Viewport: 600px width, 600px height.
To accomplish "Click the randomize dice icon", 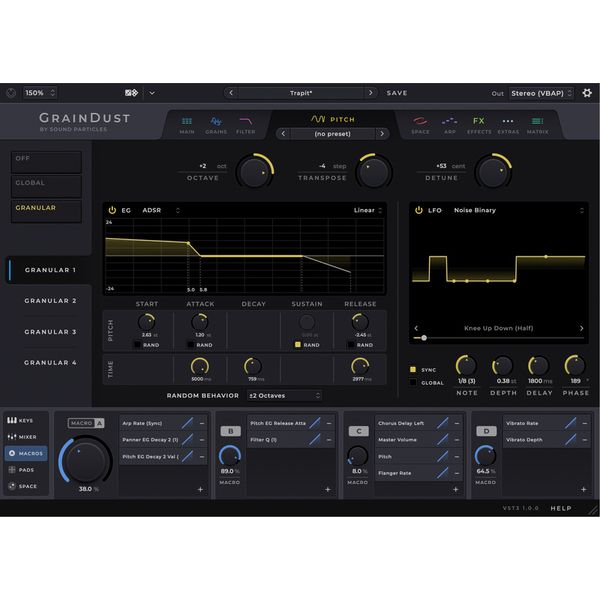I will [131, 93].
